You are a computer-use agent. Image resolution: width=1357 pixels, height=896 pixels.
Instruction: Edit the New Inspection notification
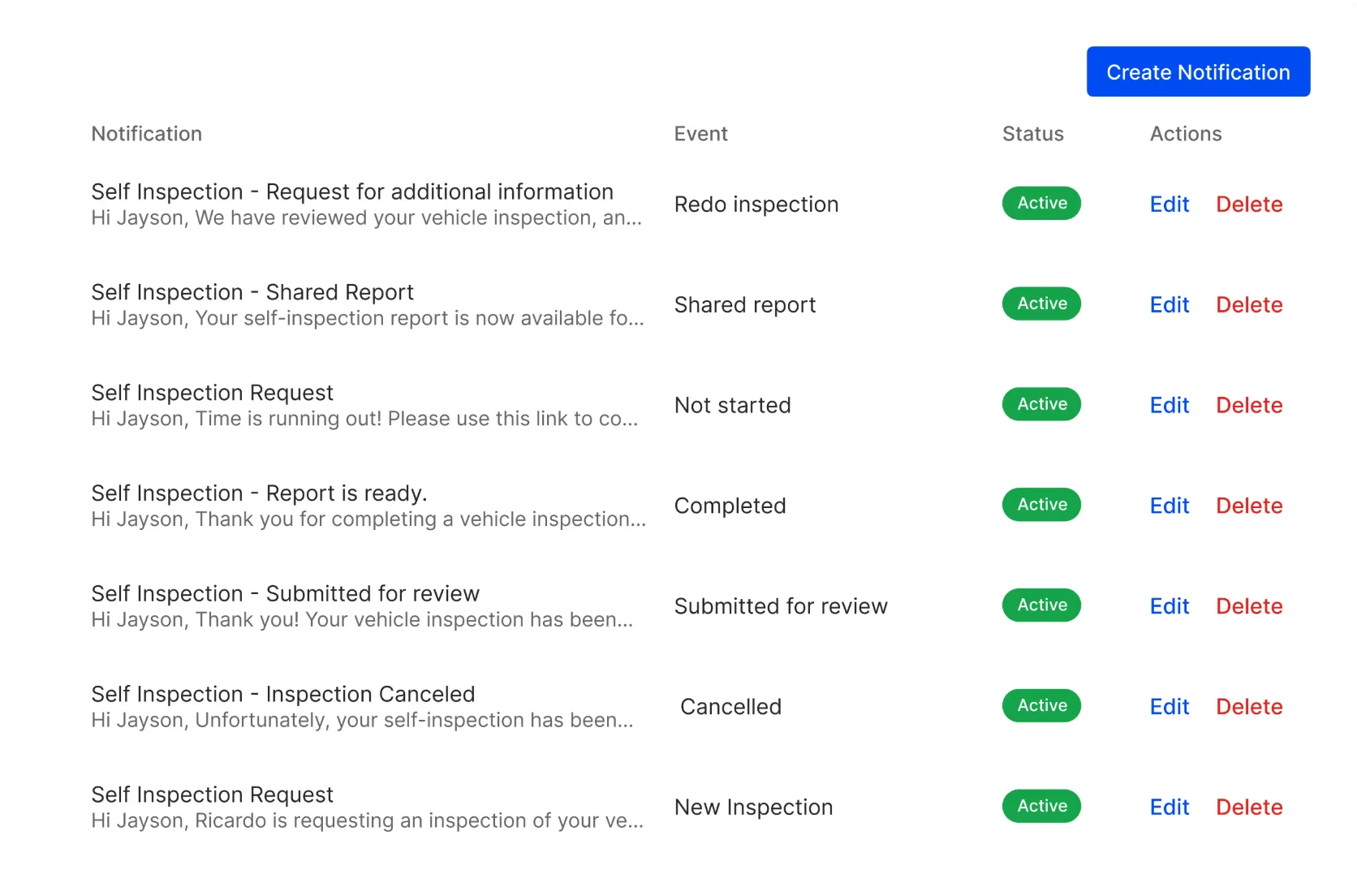pos(1170,807)
